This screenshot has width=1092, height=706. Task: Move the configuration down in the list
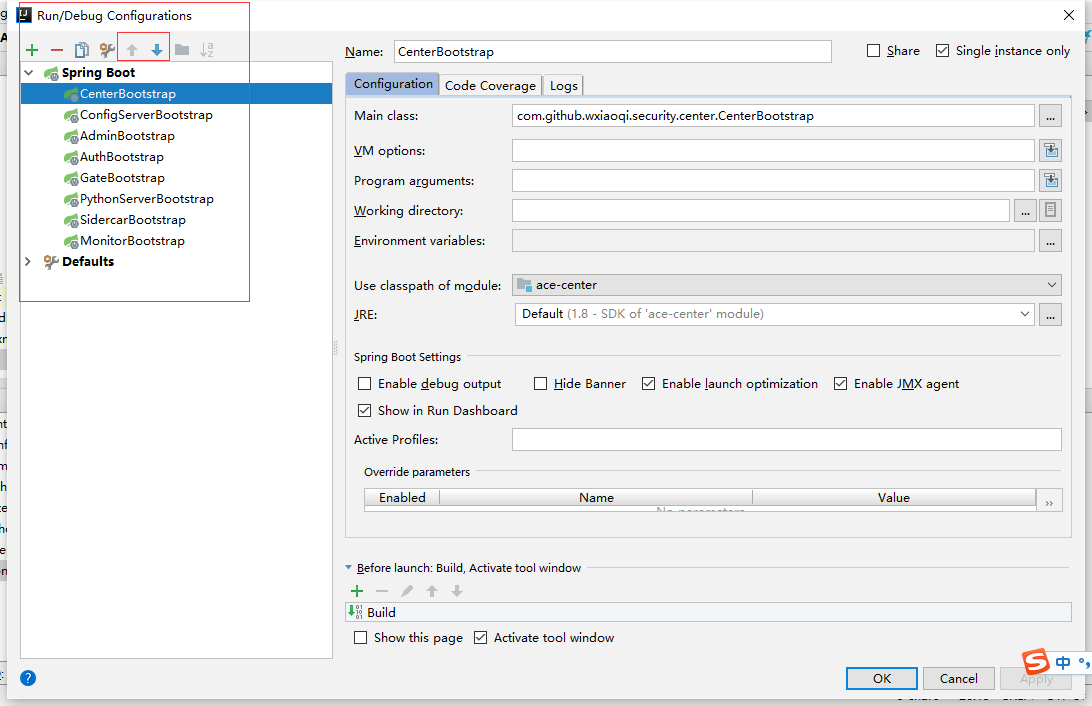tap(157, 50)
